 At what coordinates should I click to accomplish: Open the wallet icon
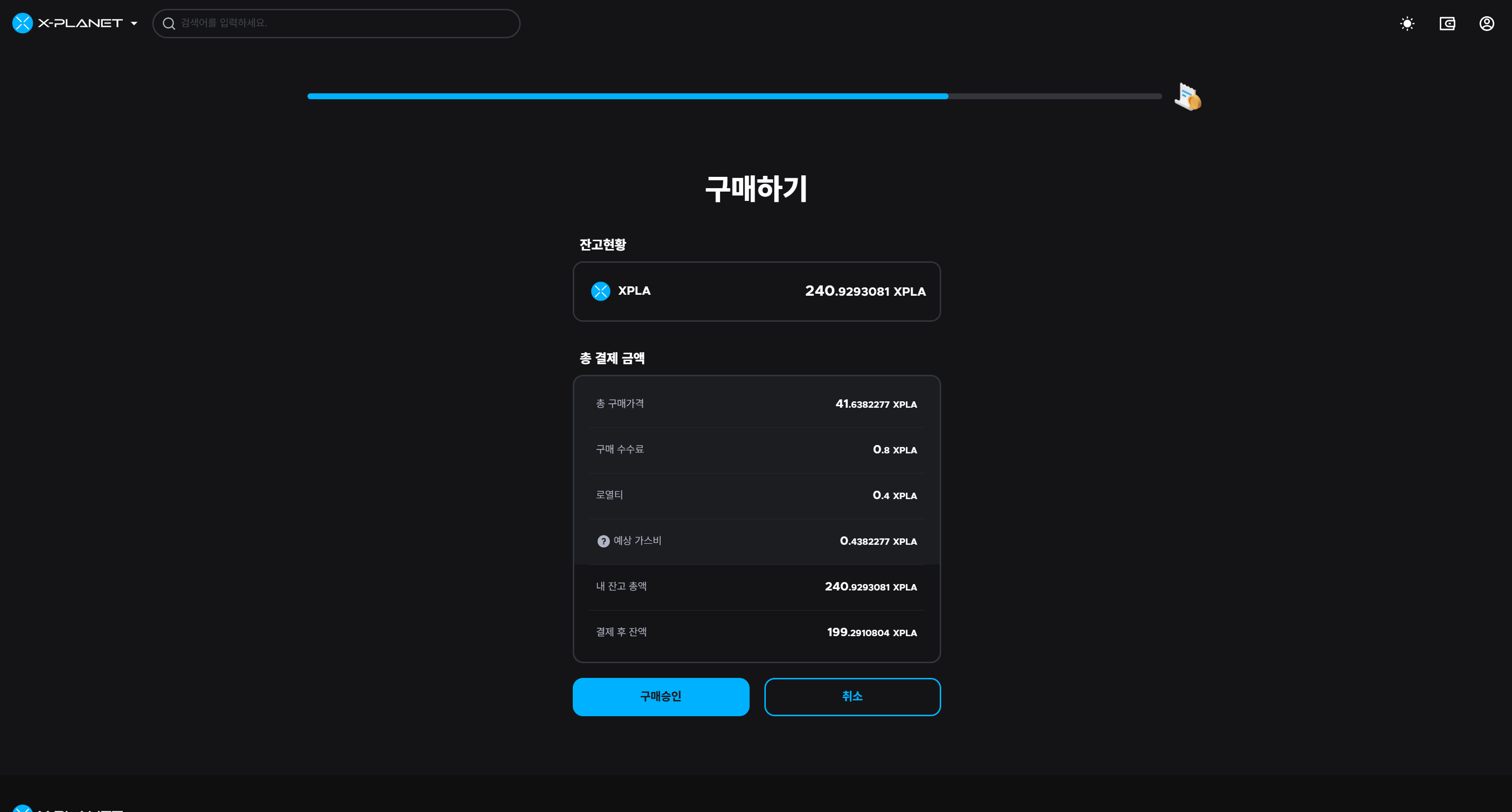click(x=1447, y=24)
